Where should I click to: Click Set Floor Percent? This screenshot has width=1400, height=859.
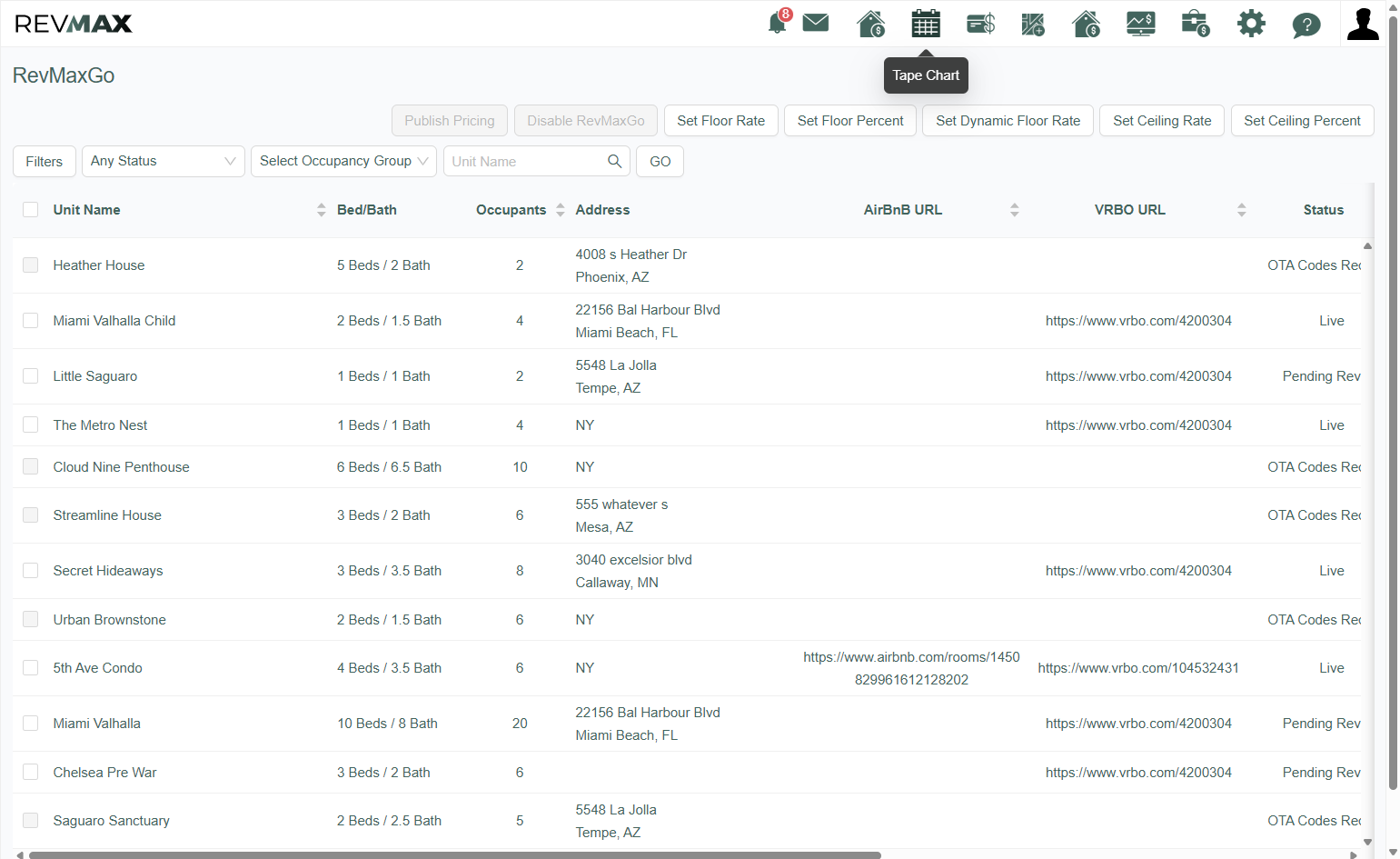[850, 121]
